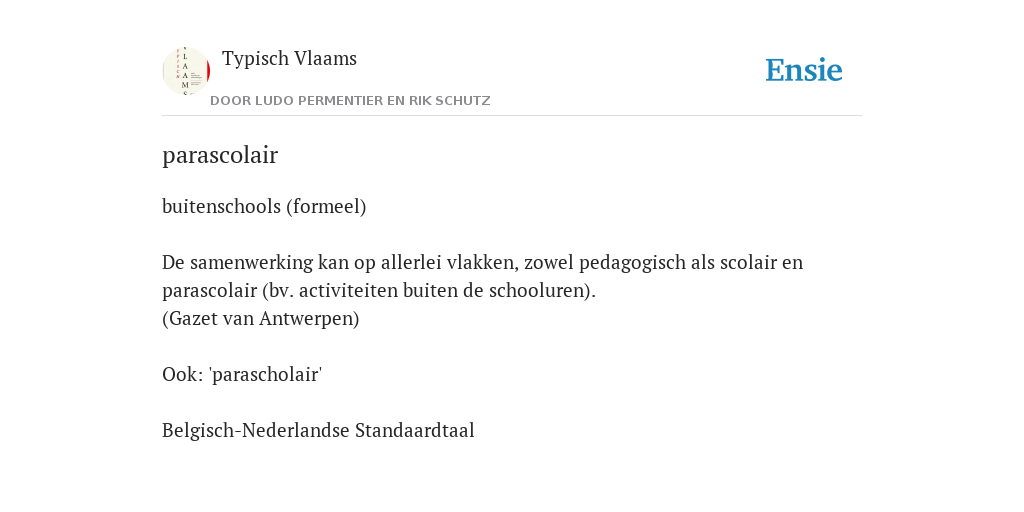The image size is (1024, 512).
Task: Click the definition text 'buitenschools (formeel)'
Action: (x=264, y=206)
